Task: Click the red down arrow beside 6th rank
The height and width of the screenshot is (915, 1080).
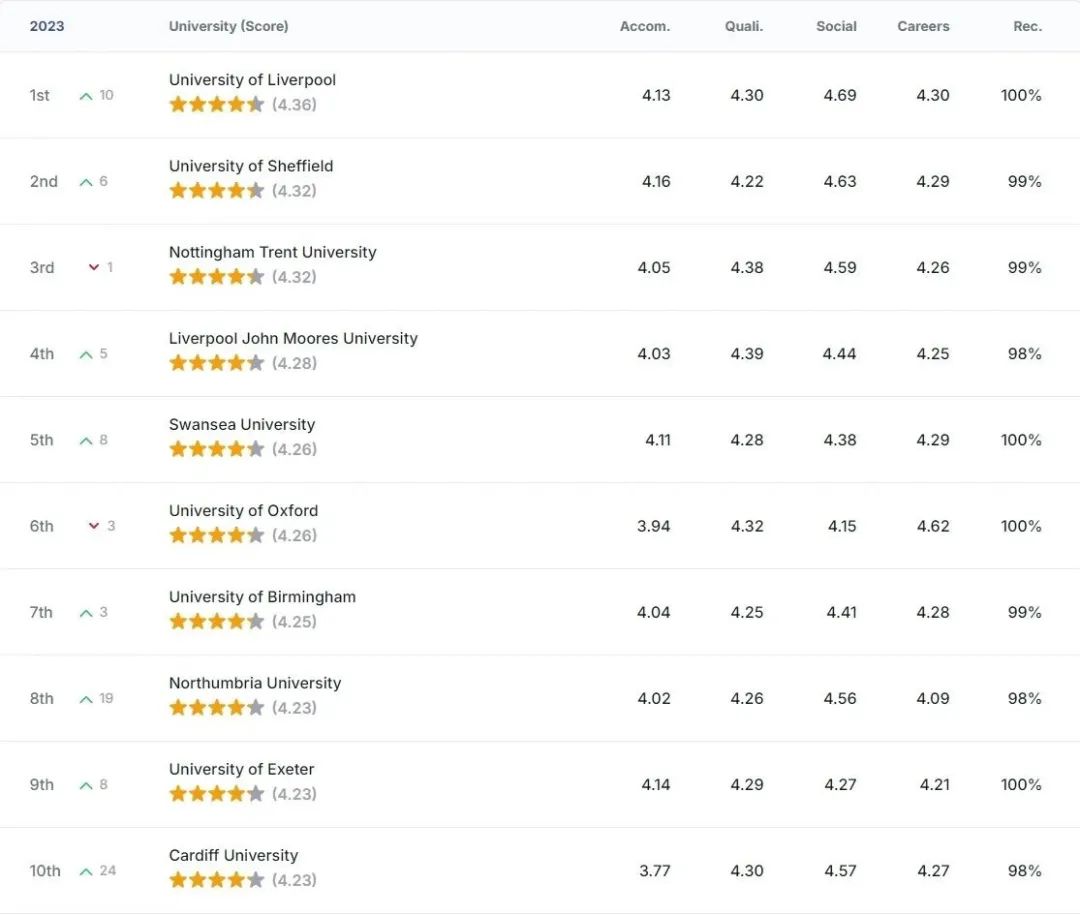Action: point(94,526)
